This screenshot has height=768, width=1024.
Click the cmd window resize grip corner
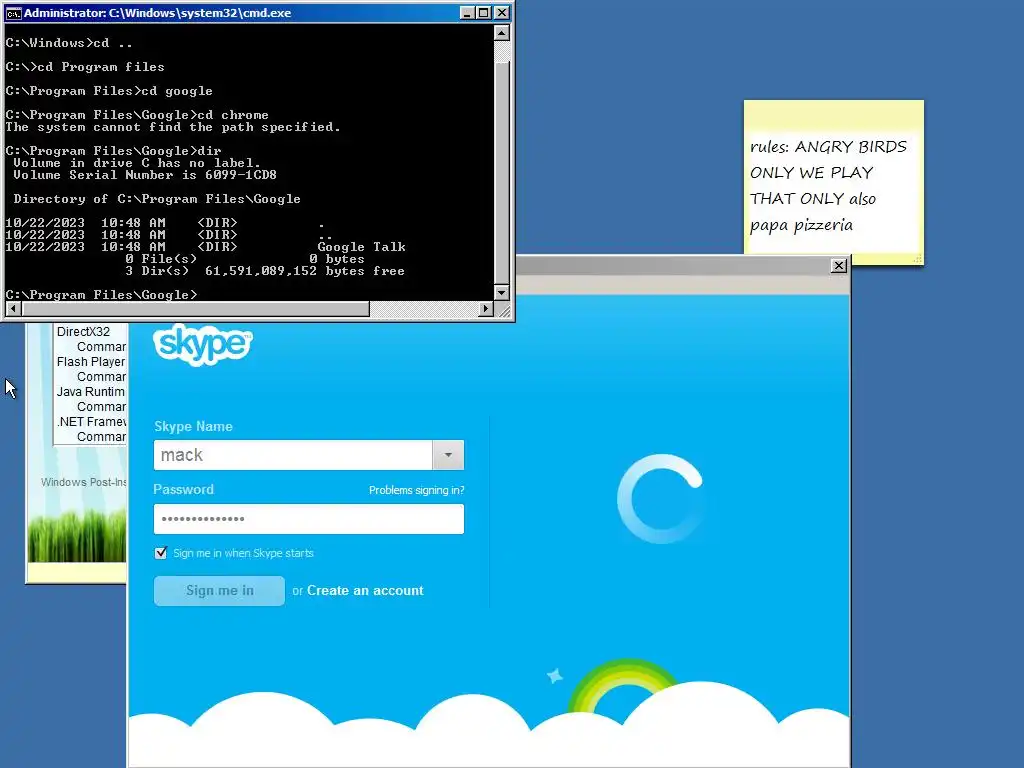click(x=504, y=311)
